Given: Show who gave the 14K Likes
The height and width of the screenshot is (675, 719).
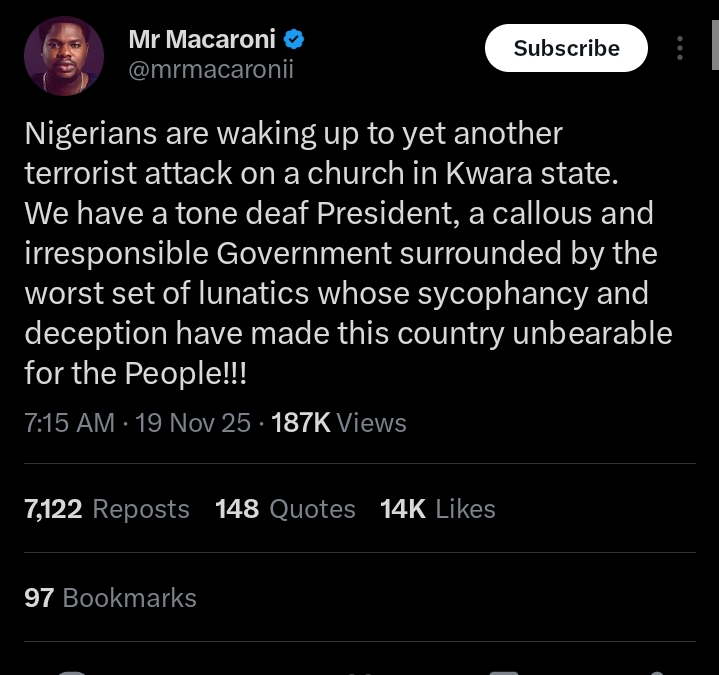Looking at the screenshot, I should point(438,509).
